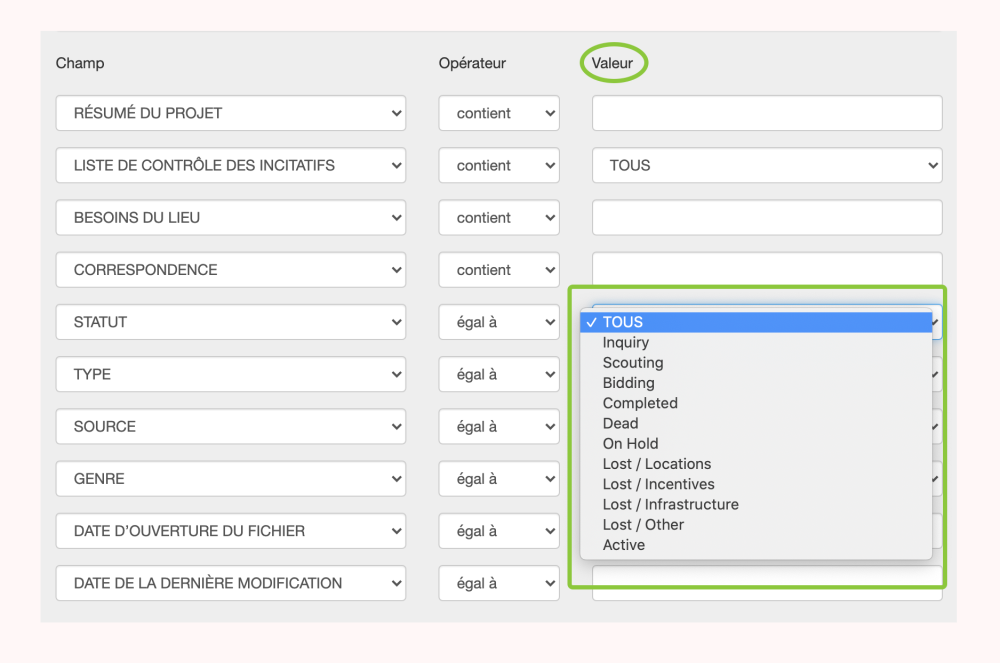Pick Lost / Locations status
Viewport: 1000px width, 663px height.
tap(657, 464)
